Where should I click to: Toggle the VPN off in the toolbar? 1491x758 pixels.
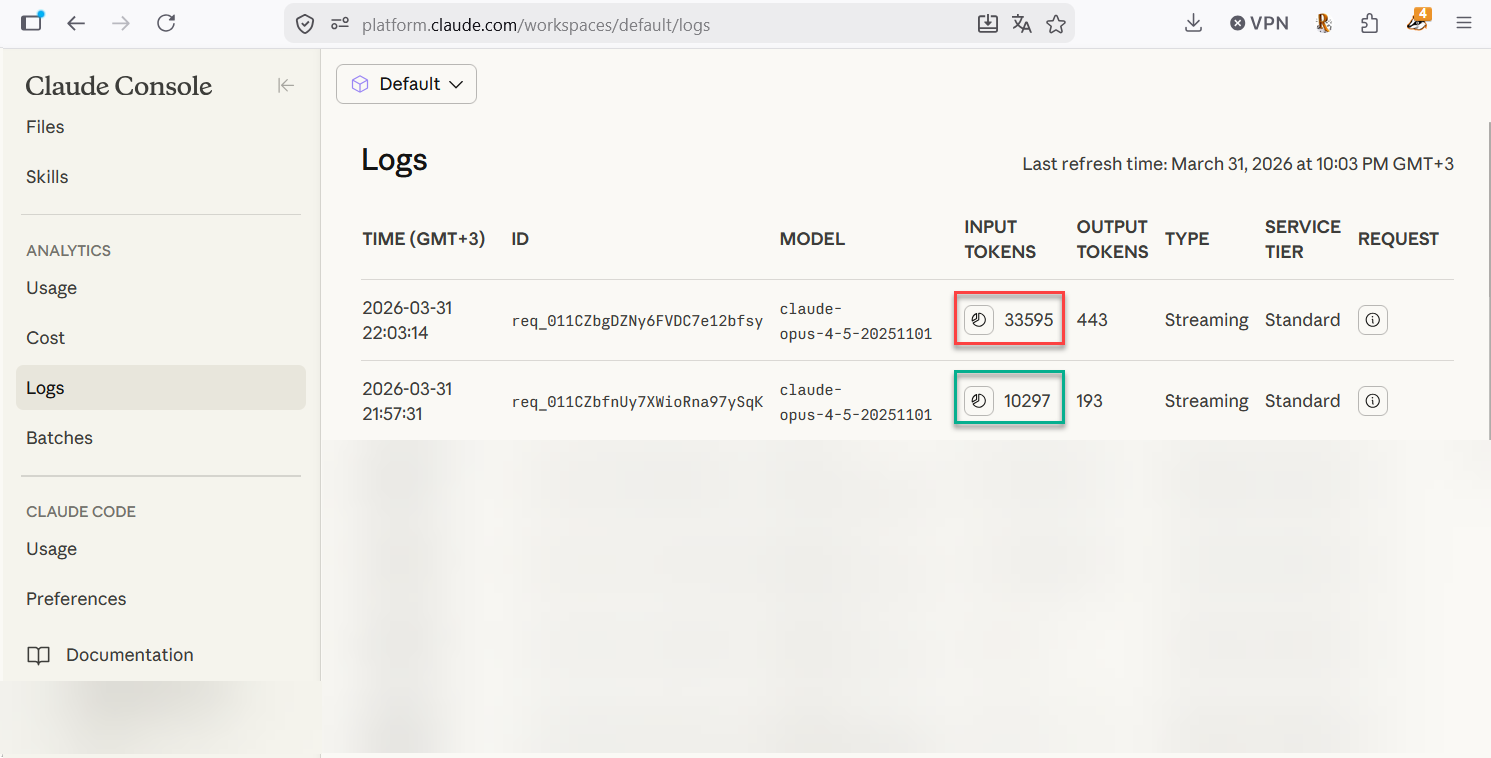(1259, 22)
